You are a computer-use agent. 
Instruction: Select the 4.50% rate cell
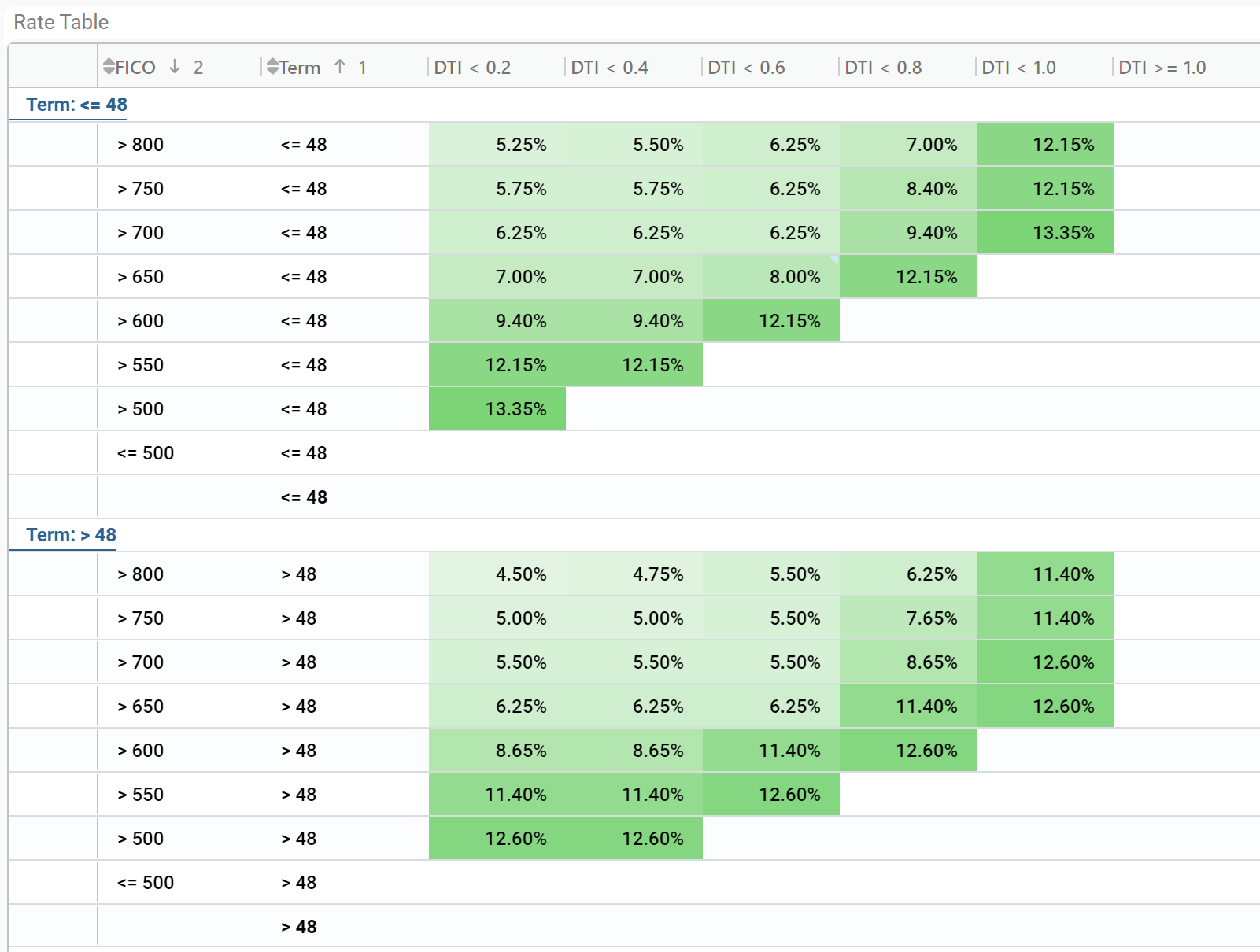(x=497, y=574)
